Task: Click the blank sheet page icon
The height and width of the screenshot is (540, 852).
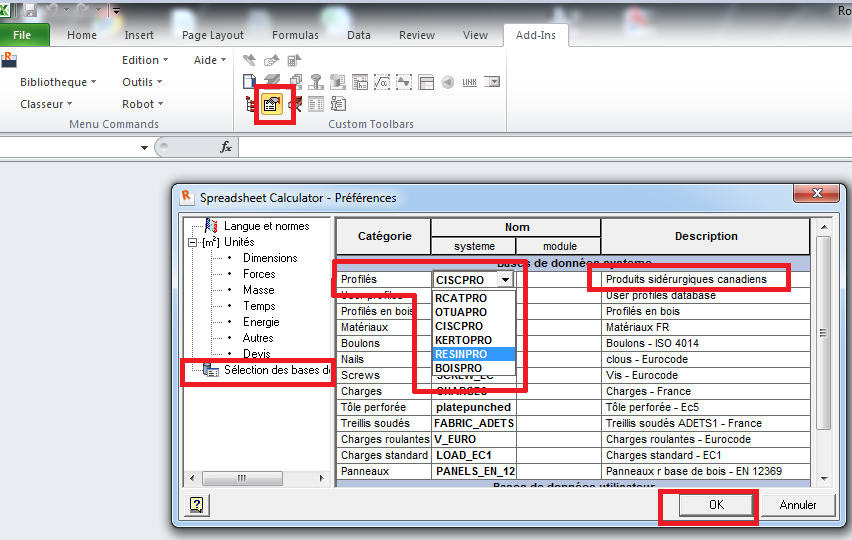Action: click(x=249, y=82)
